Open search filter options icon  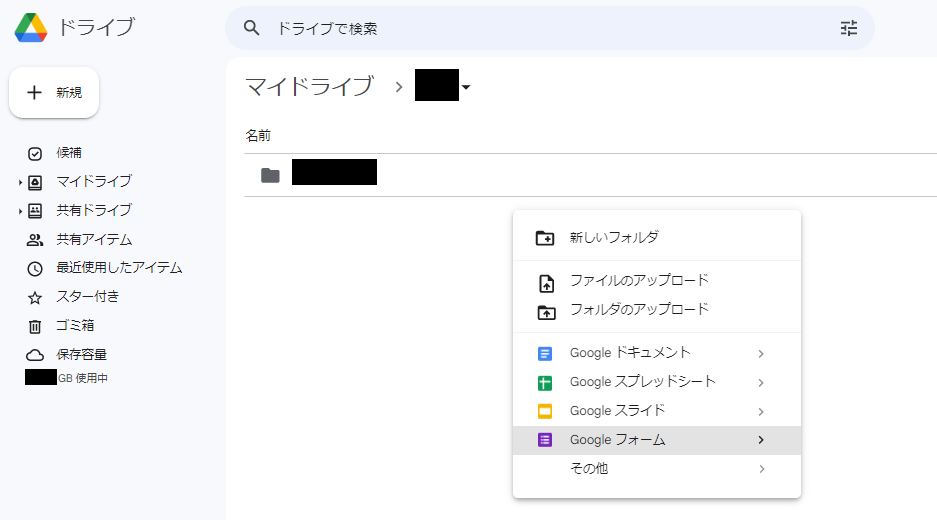(849, 28)
